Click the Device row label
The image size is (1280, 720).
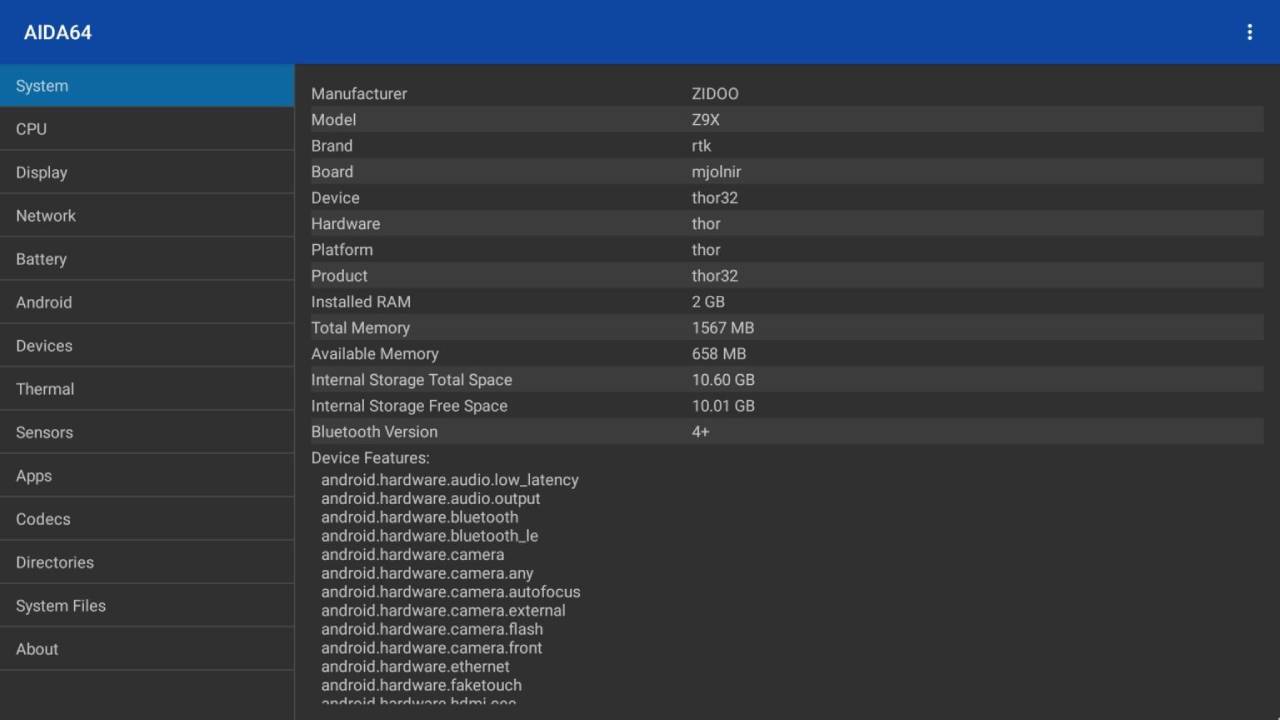click(x=335, y=198)
